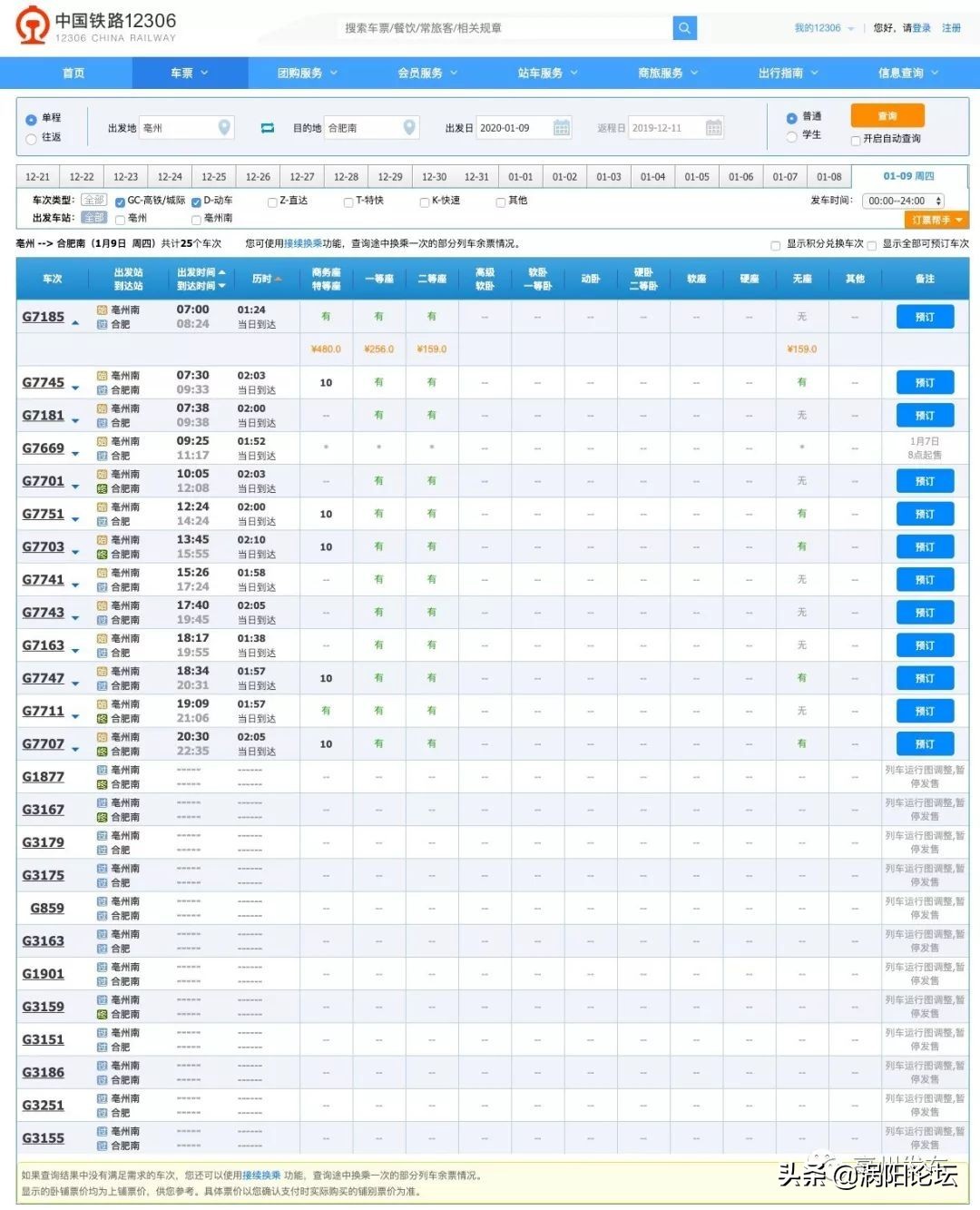
Task: Select the 学生 student ticket radio button
Action: coord(791,136)
